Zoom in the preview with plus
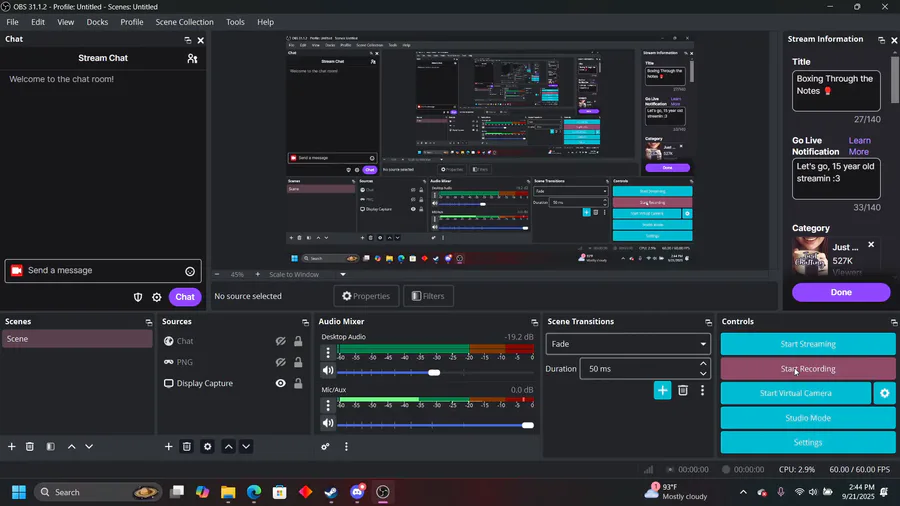 pyautogui.click(x=257, y=274)
